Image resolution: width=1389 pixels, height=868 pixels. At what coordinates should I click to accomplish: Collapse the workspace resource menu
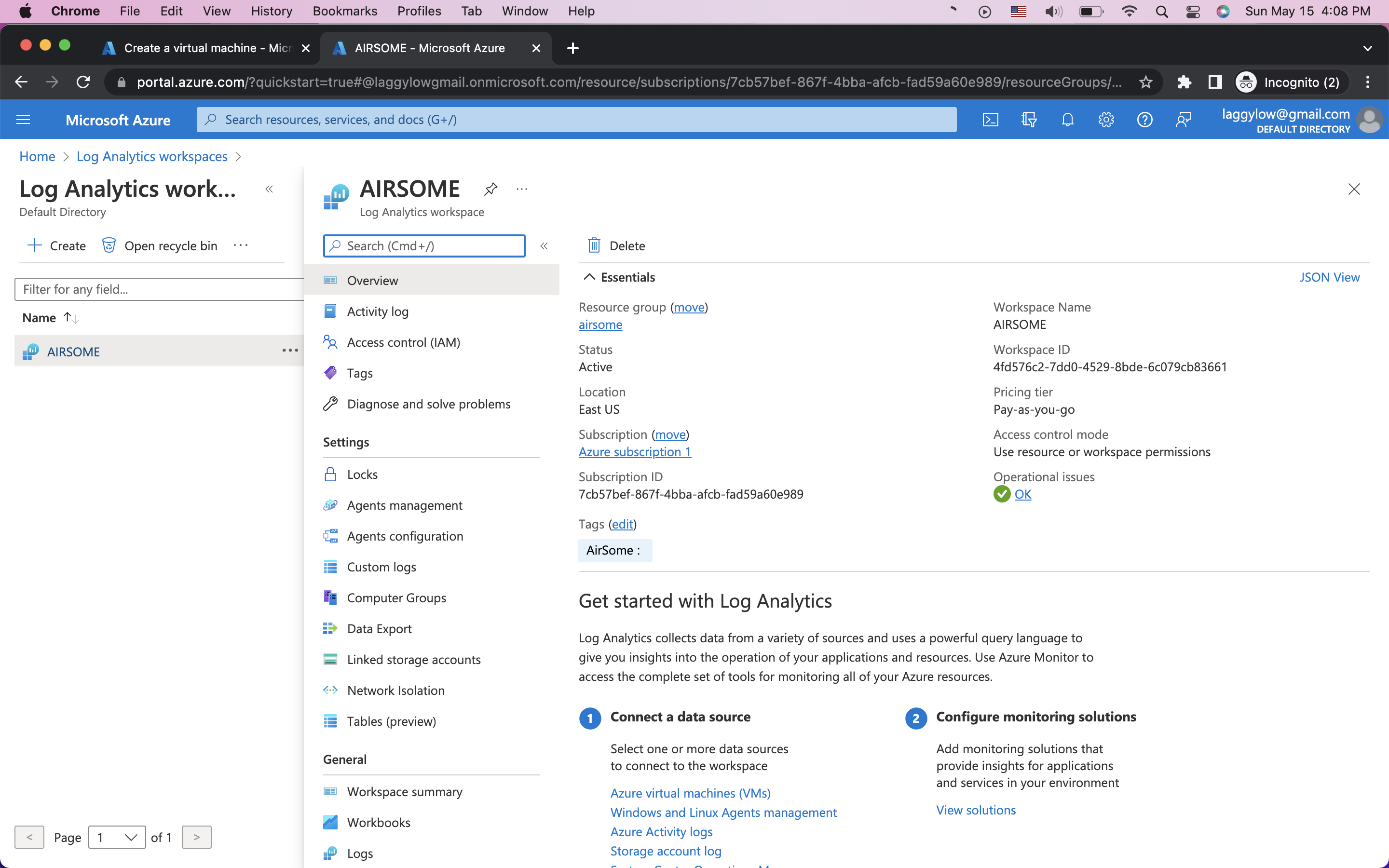(544, 246)
